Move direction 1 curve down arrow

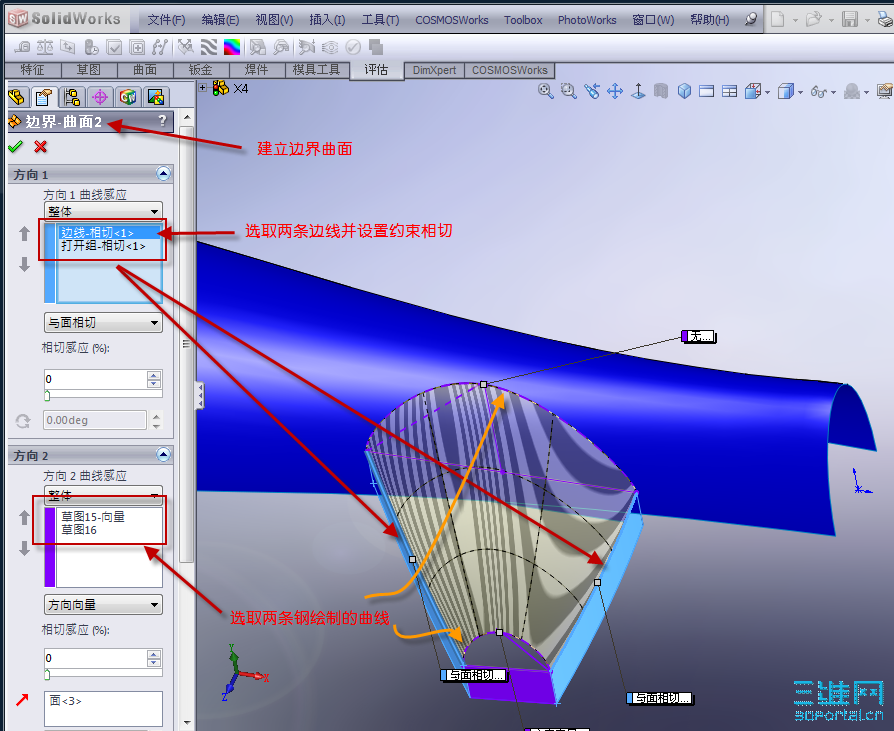(24, 264)
